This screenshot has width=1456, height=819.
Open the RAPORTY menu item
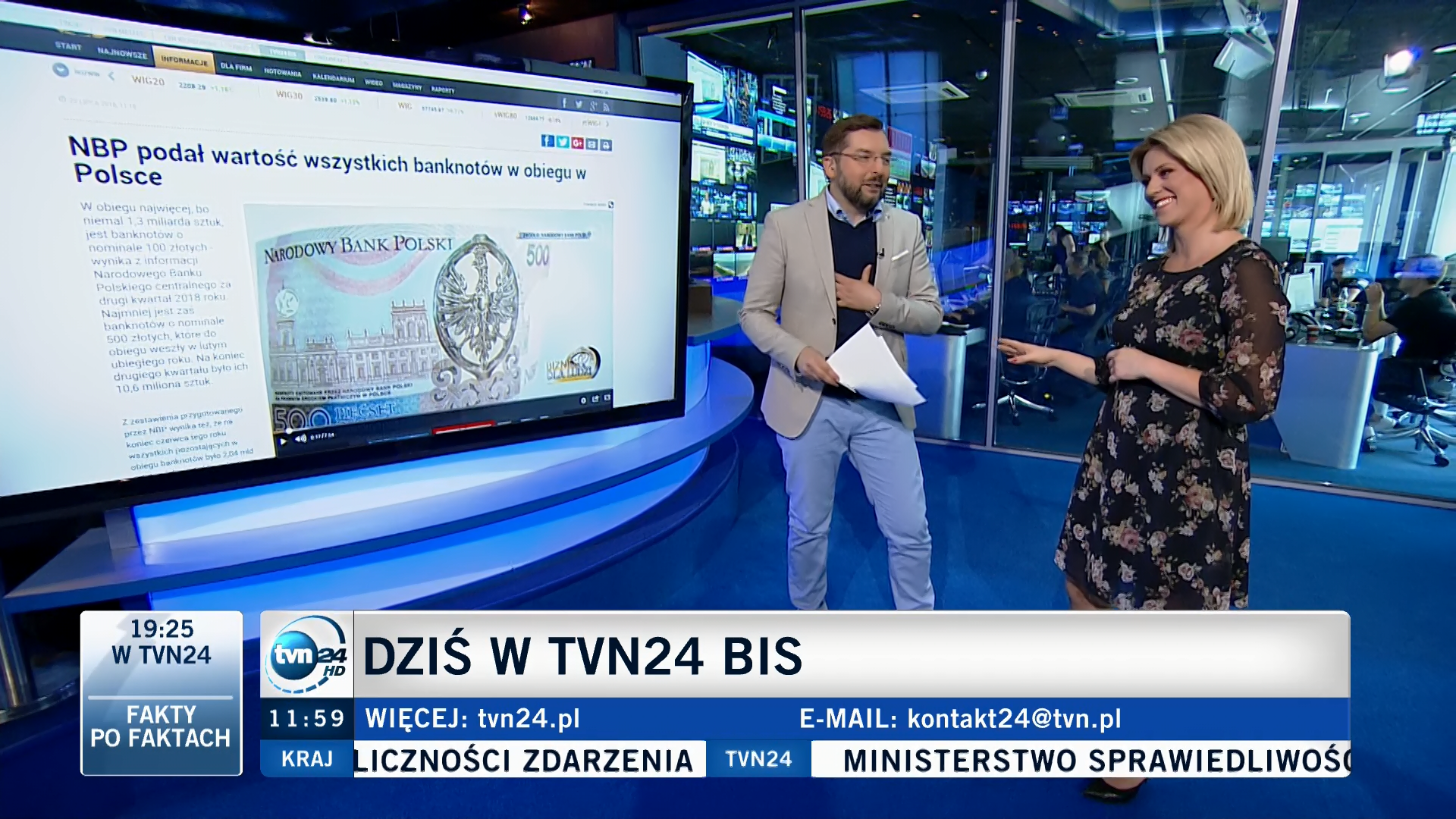[x=443, y=89]
